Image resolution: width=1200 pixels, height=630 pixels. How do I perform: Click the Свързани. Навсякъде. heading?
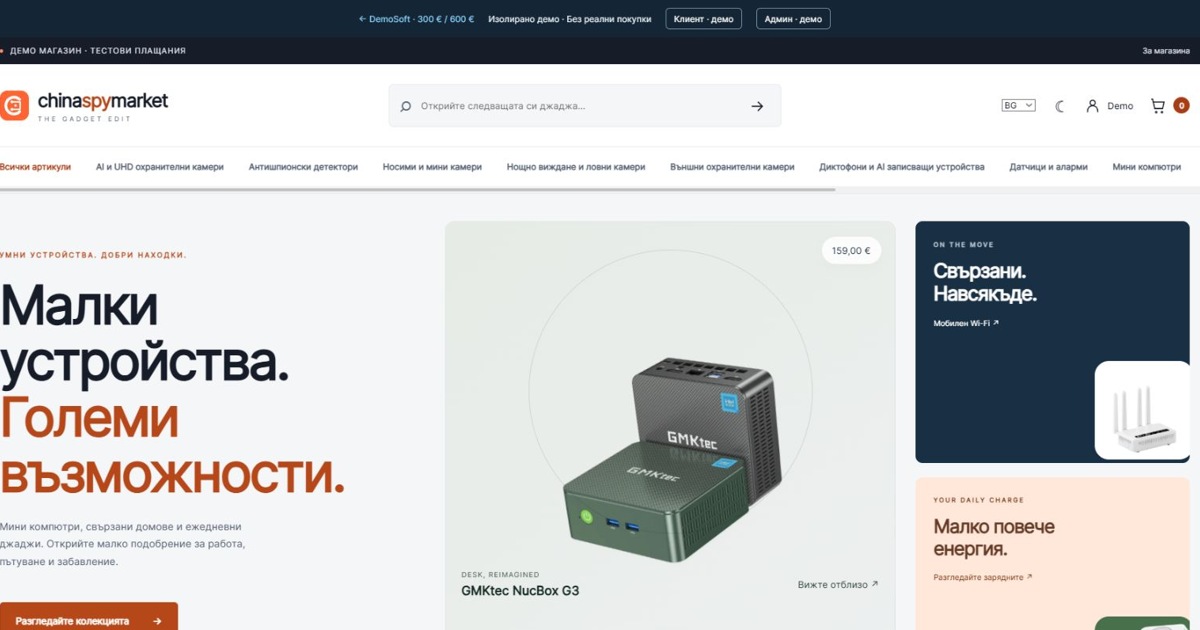[985, 282]
